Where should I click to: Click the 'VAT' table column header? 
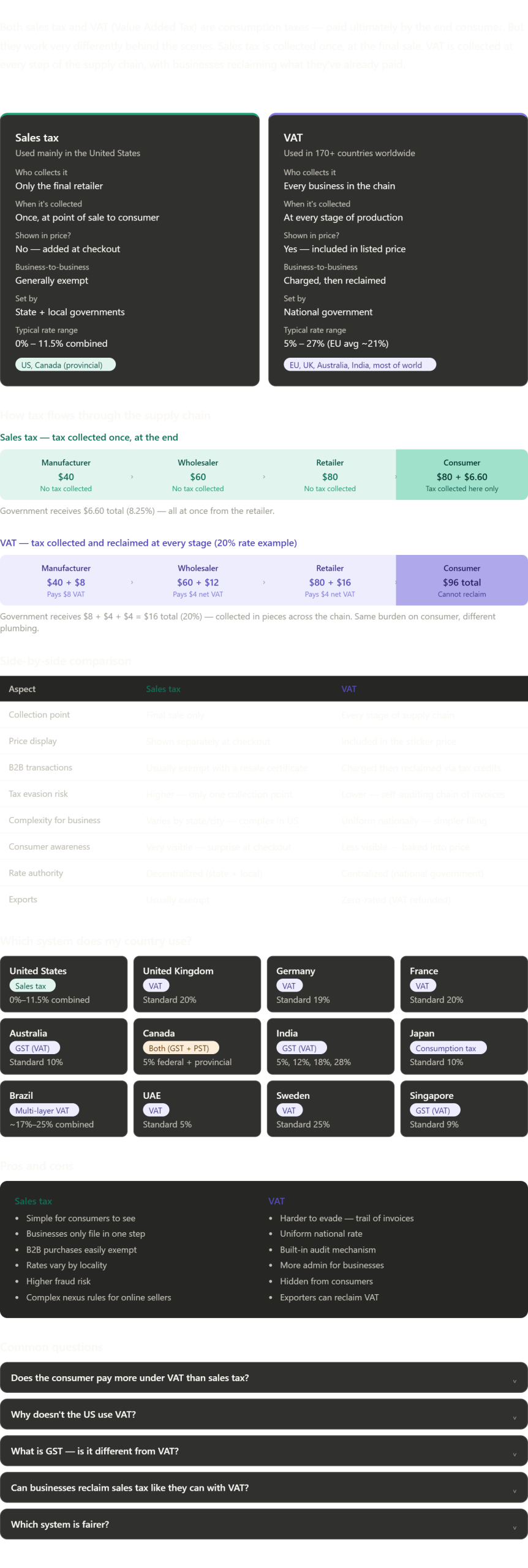pos(349,689)
